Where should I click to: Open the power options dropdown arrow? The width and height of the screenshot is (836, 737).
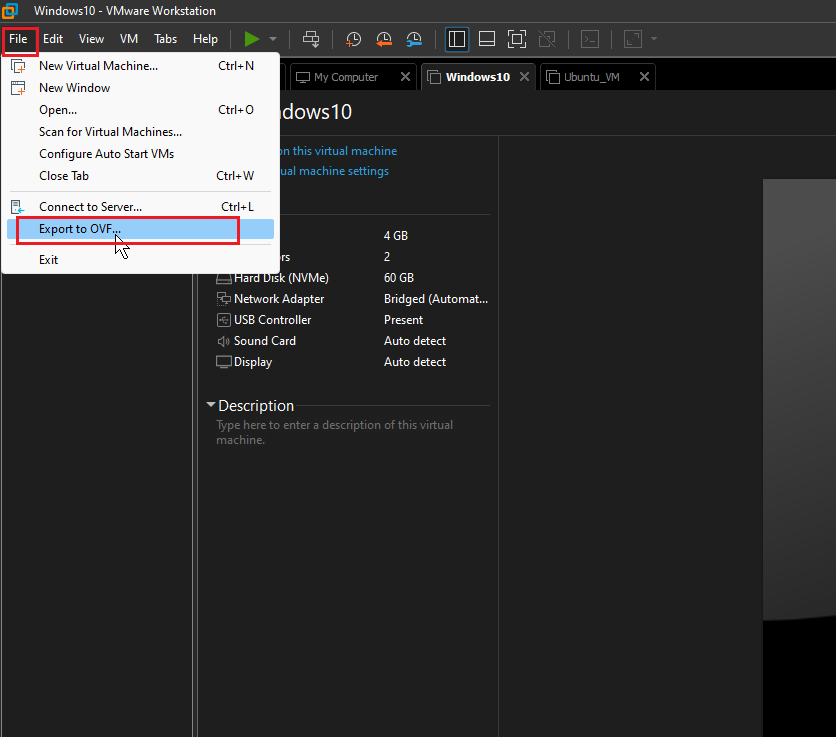point(273,39)
